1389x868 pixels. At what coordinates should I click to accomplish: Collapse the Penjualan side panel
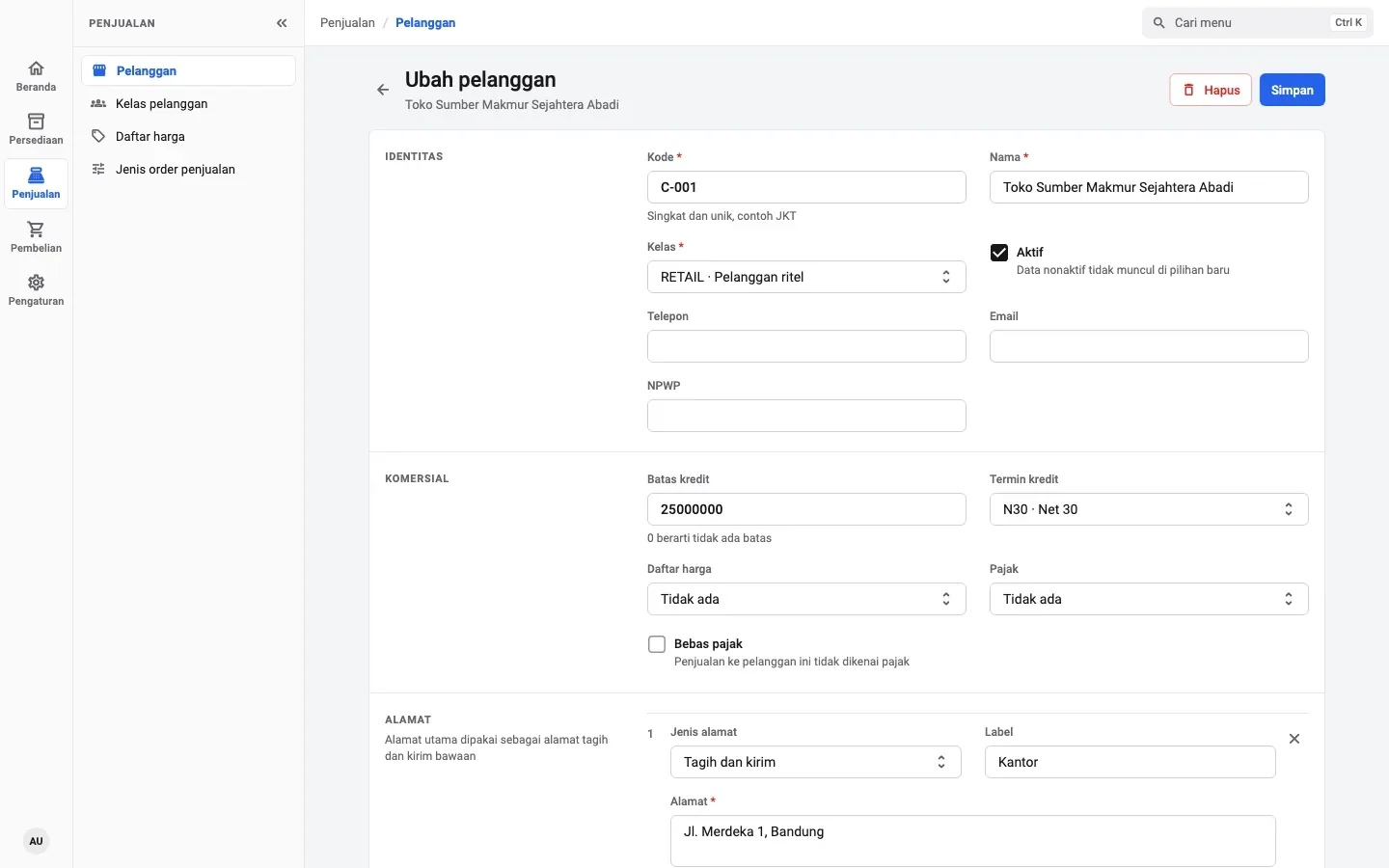(x=282, y=23)
